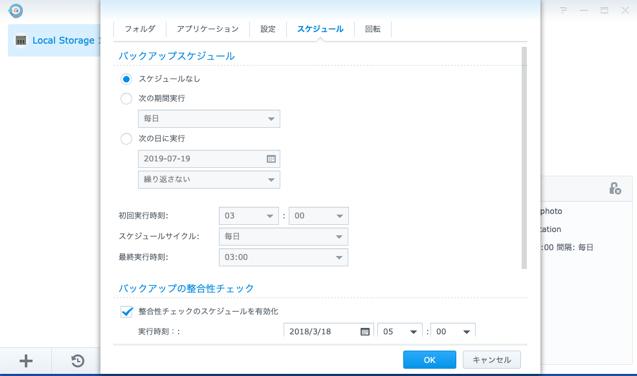
Task: Select the Local Storage task in sidebar
Action: pos(54,40)
